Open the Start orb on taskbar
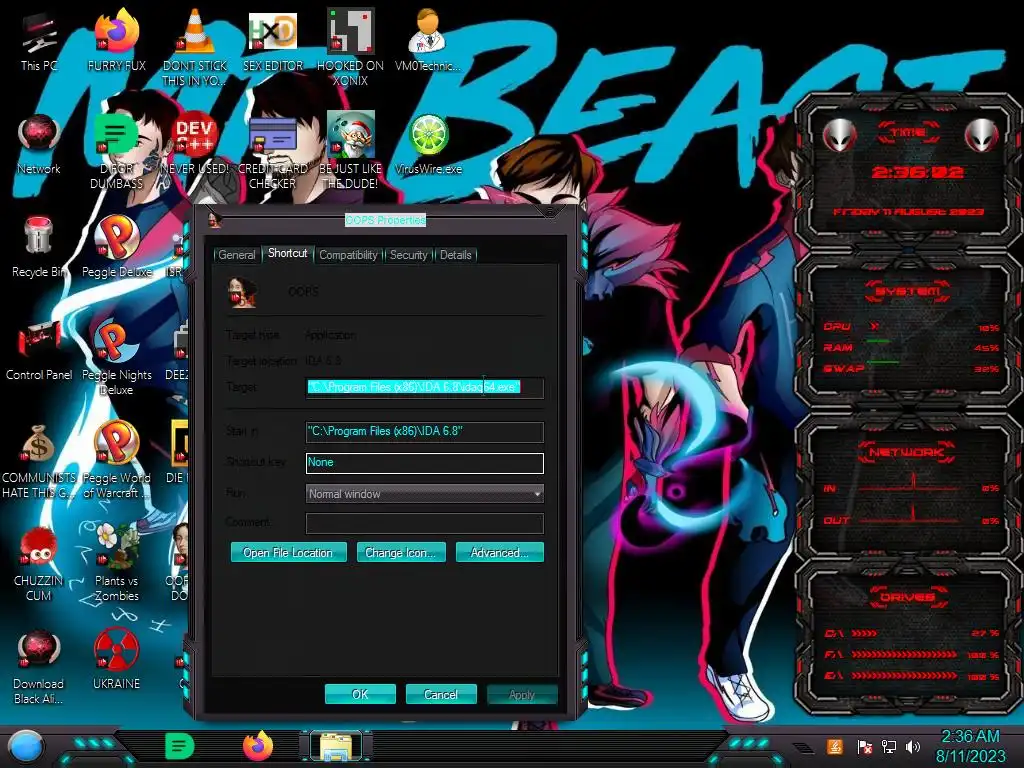Image resolution: width=1024 pixels, height=768 pixels. 26,746
